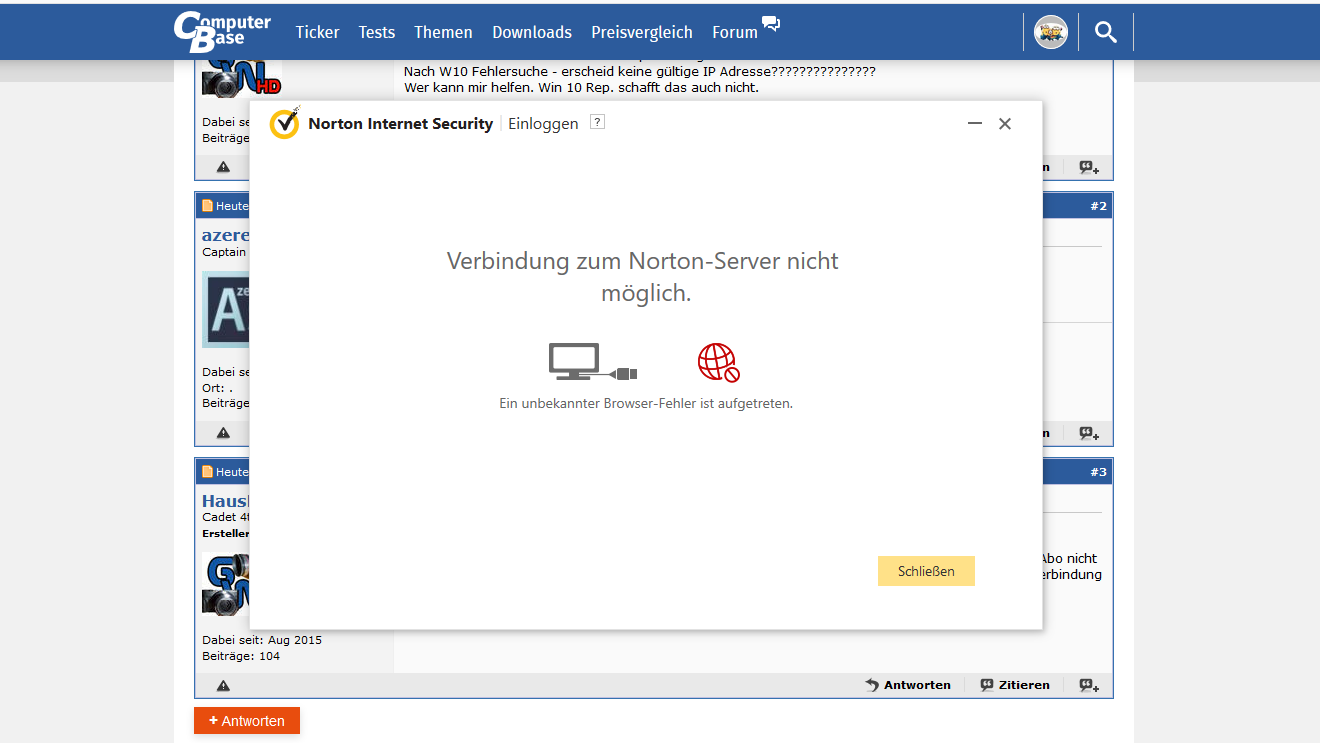The image size is (1320, 743).
Task: Click the Norton checkmark logo icon
Action: 285,123
